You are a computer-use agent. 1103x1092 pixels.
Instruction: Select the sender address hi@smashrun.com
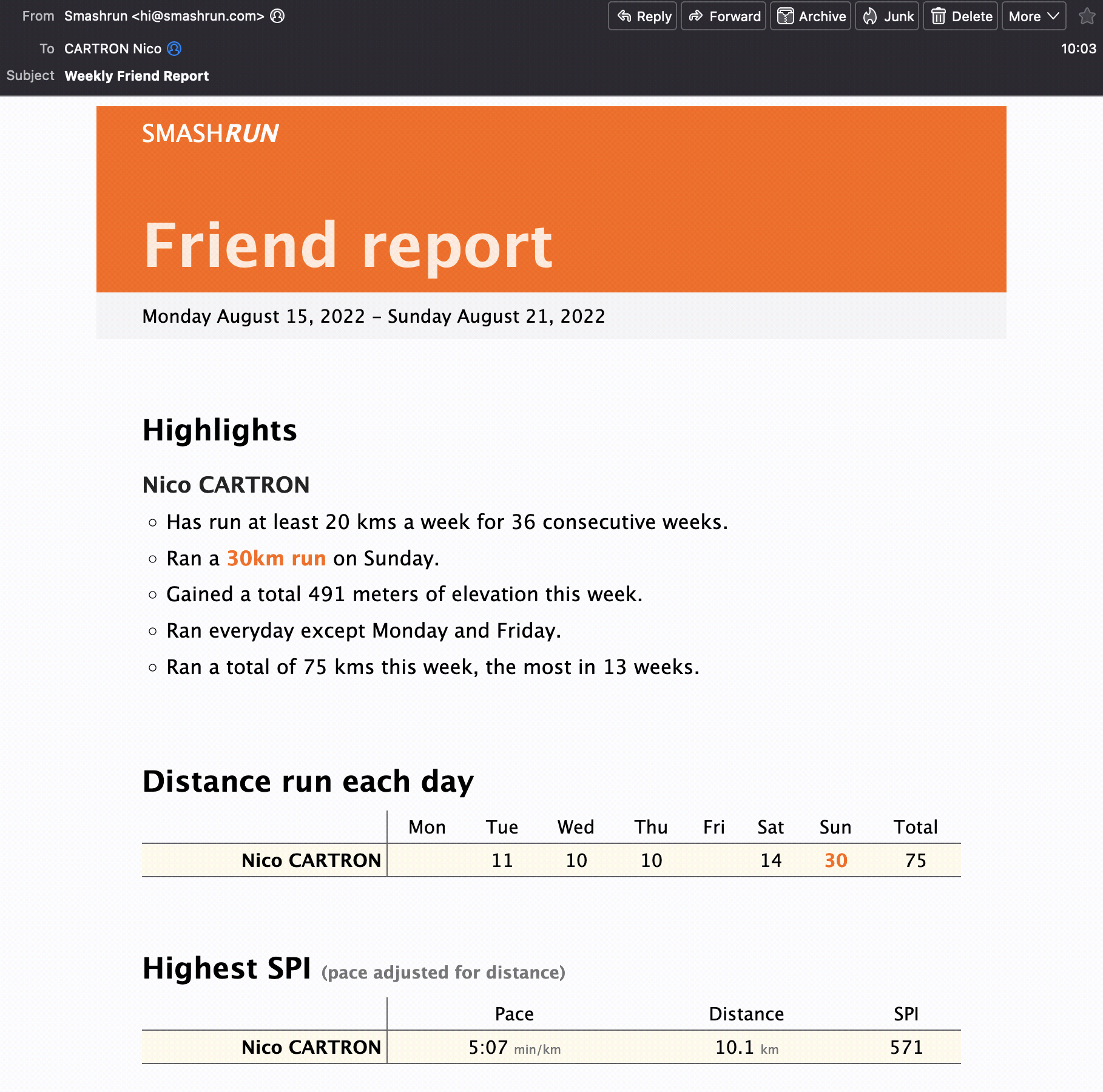tap(198, 16)
